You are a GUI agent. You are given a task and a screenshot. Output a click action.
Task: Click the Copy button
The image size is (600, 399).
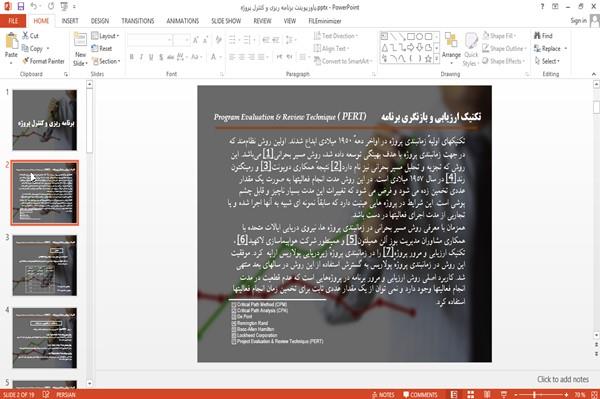(x=32, y=49)
